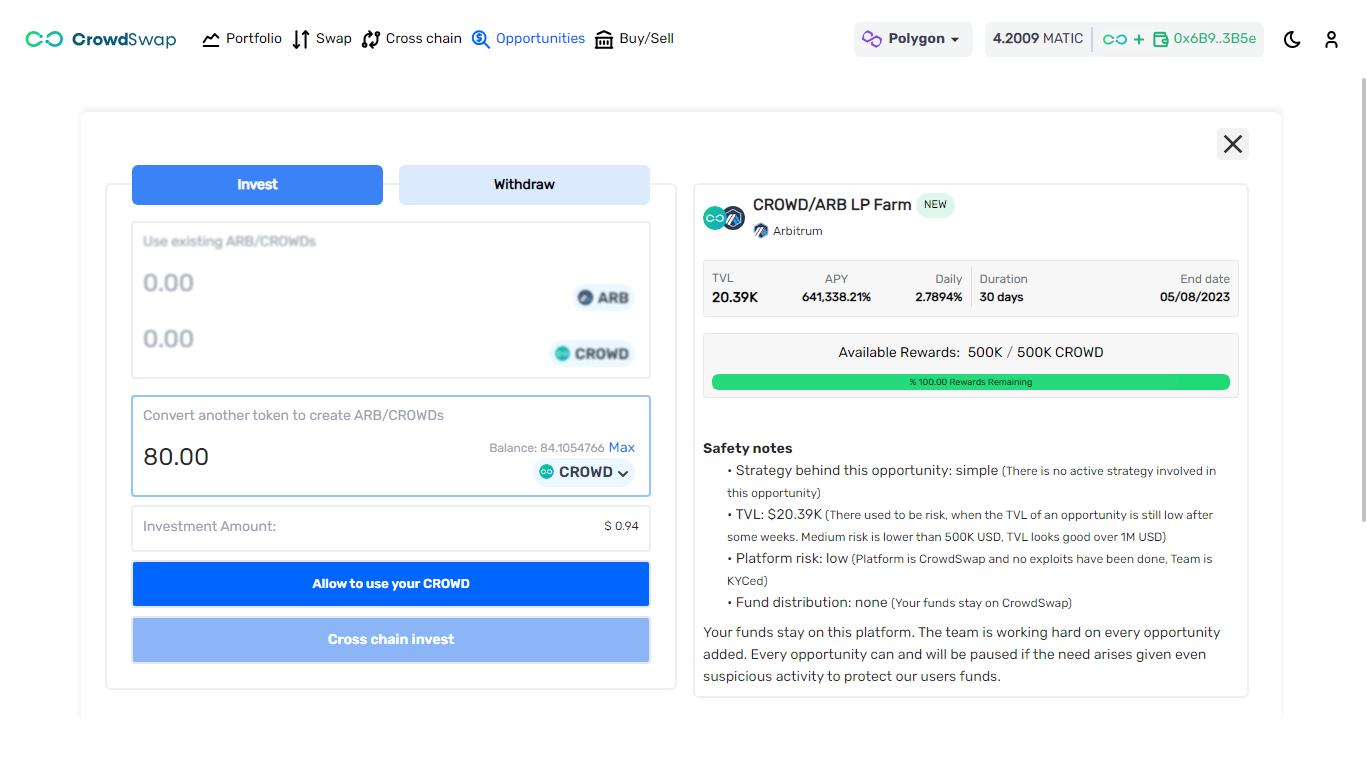Image resolution: width=1366 pixels, height=768 pixels.
Task: Open the Buy/Sell page
Action: point(634,39)
